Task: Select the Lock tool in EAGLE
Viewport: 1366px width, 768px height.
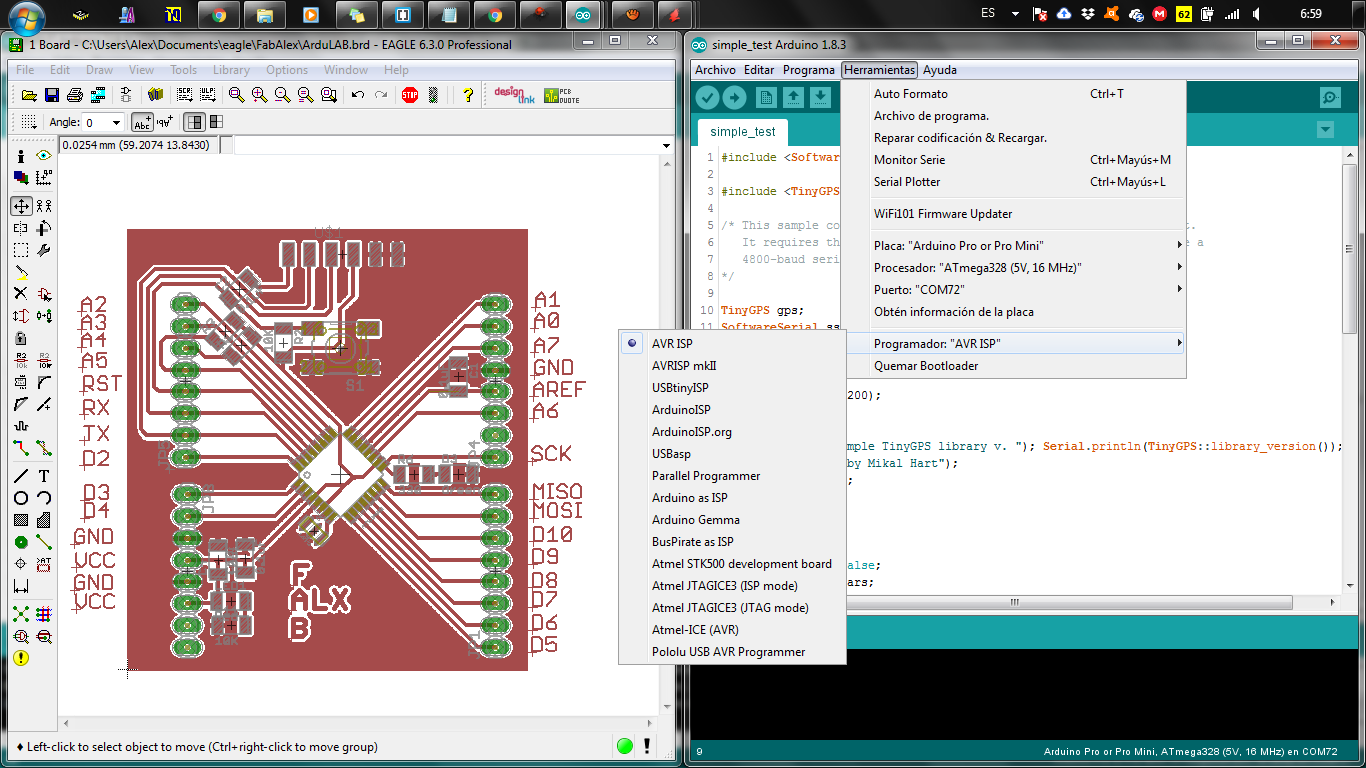Action: click(x=21, y=338)
